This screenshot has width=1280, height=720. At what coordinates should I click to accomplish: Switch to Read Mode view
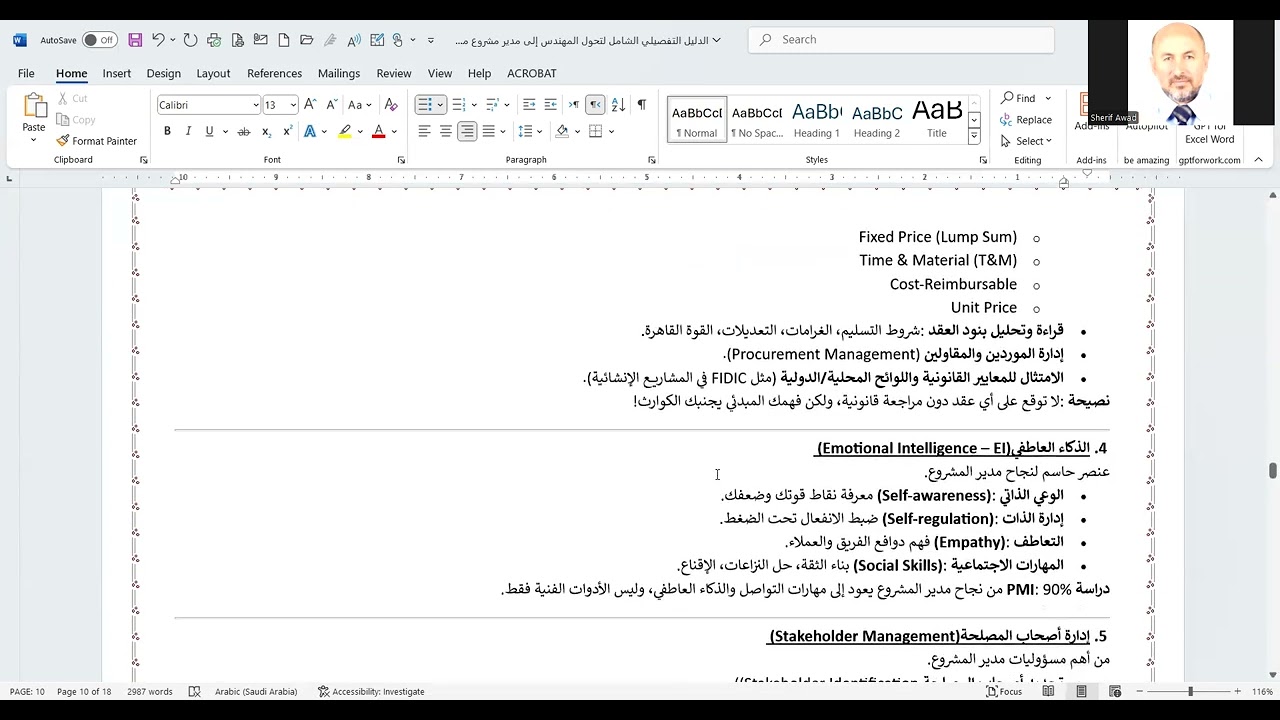(x=1048, y=692)
